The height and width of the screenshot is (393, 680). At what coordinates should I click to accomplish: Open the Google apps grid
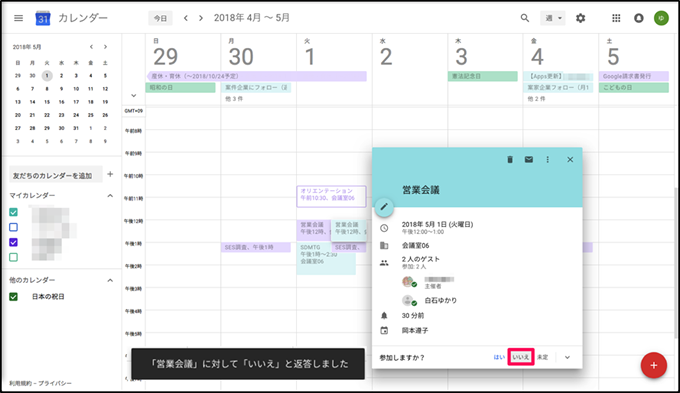(616, 18)
